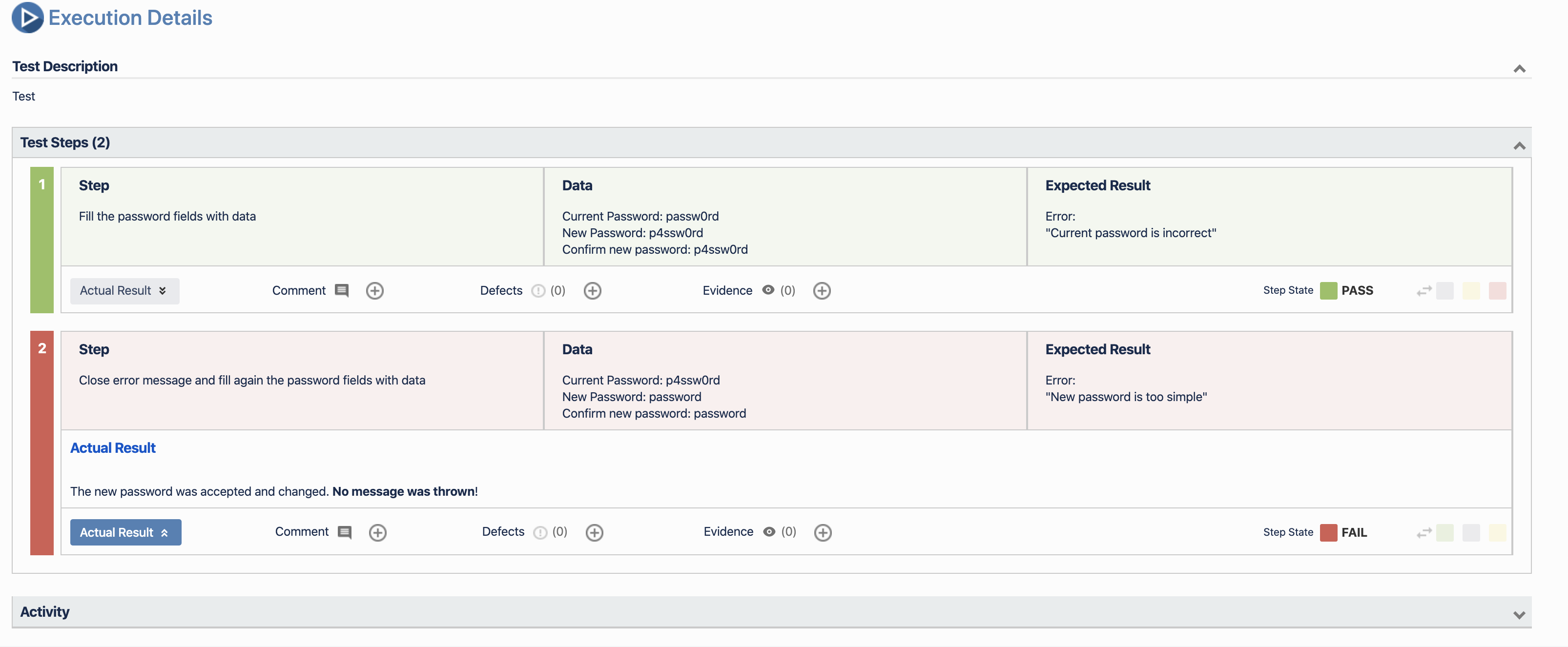Show evidence eye icon for step 2

tap(769, 531)
